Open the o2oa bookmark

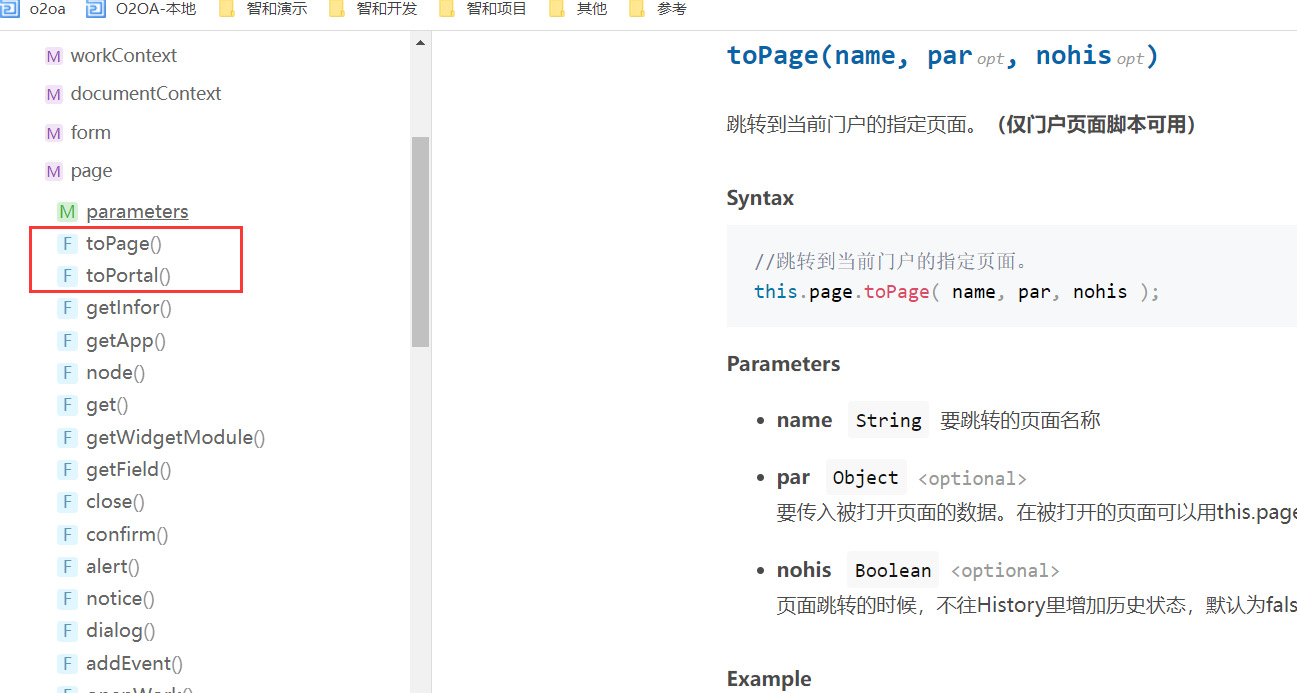point(33,9)
